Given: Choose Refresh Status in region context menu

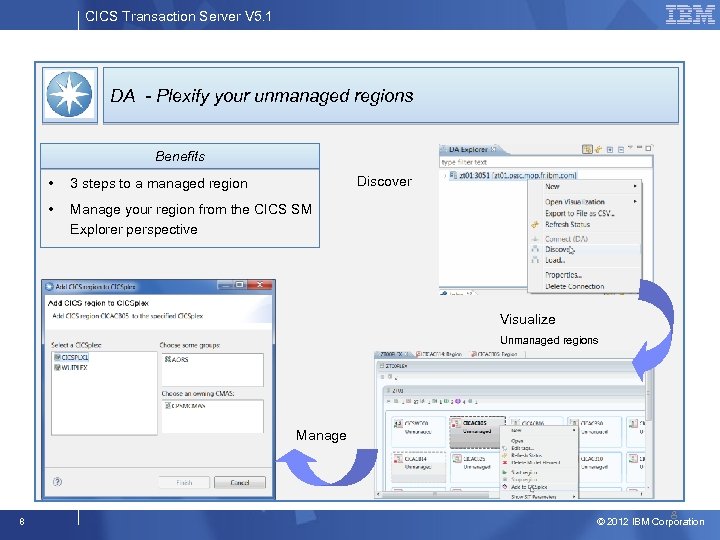Looking at the screenshot, I should point(539,456).
